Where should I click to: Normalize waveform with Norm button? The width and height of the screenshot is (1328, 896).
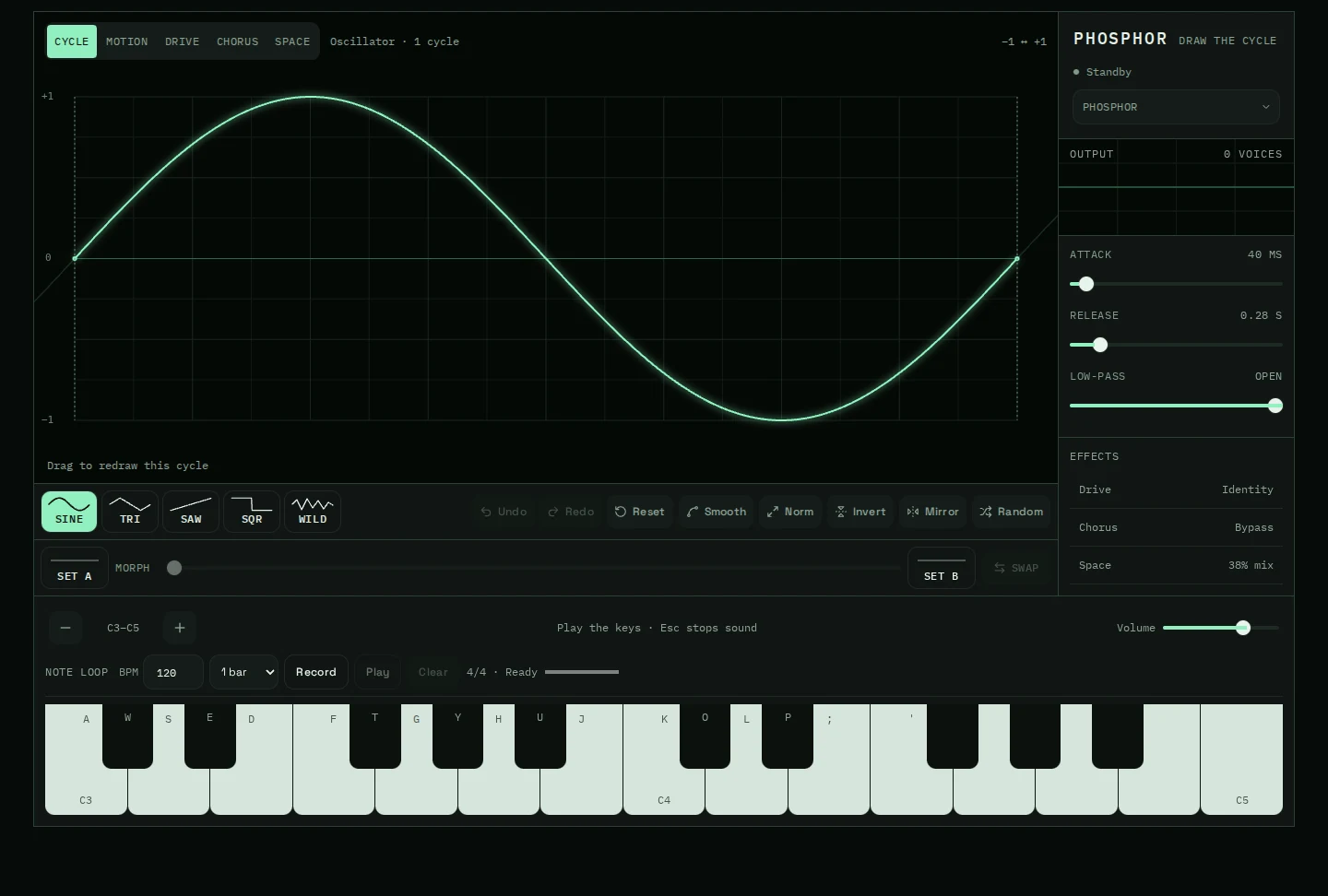790,512
